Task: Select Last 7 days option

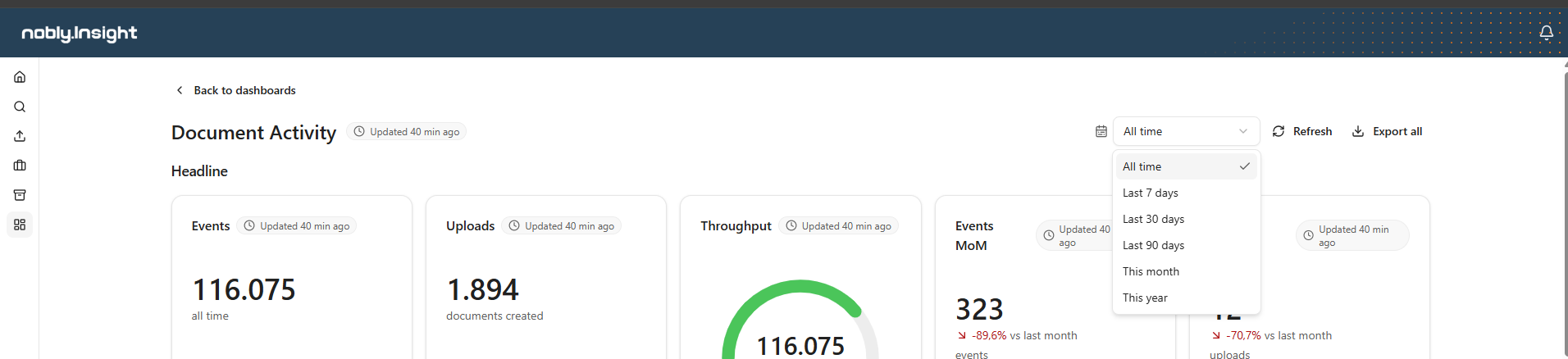Action: coord(1186,193)
